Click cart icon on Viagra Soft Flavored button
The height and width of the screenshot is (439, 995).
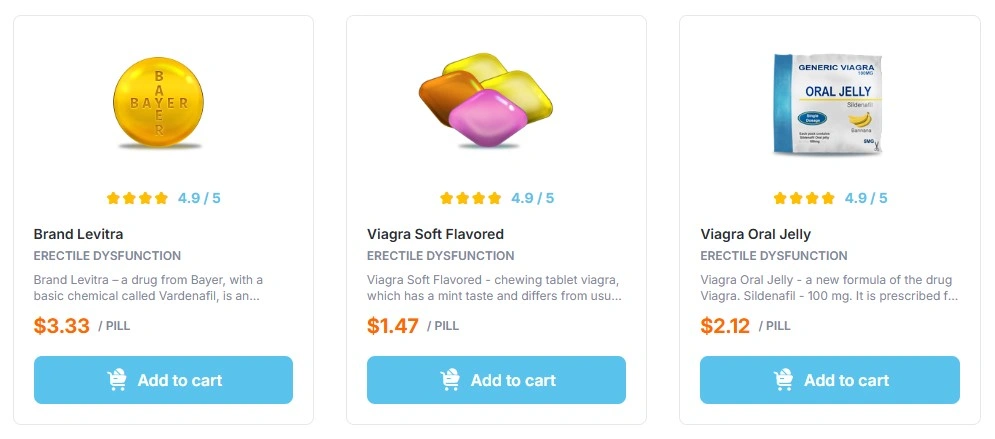pyautogui.click(x=450, y=380)
